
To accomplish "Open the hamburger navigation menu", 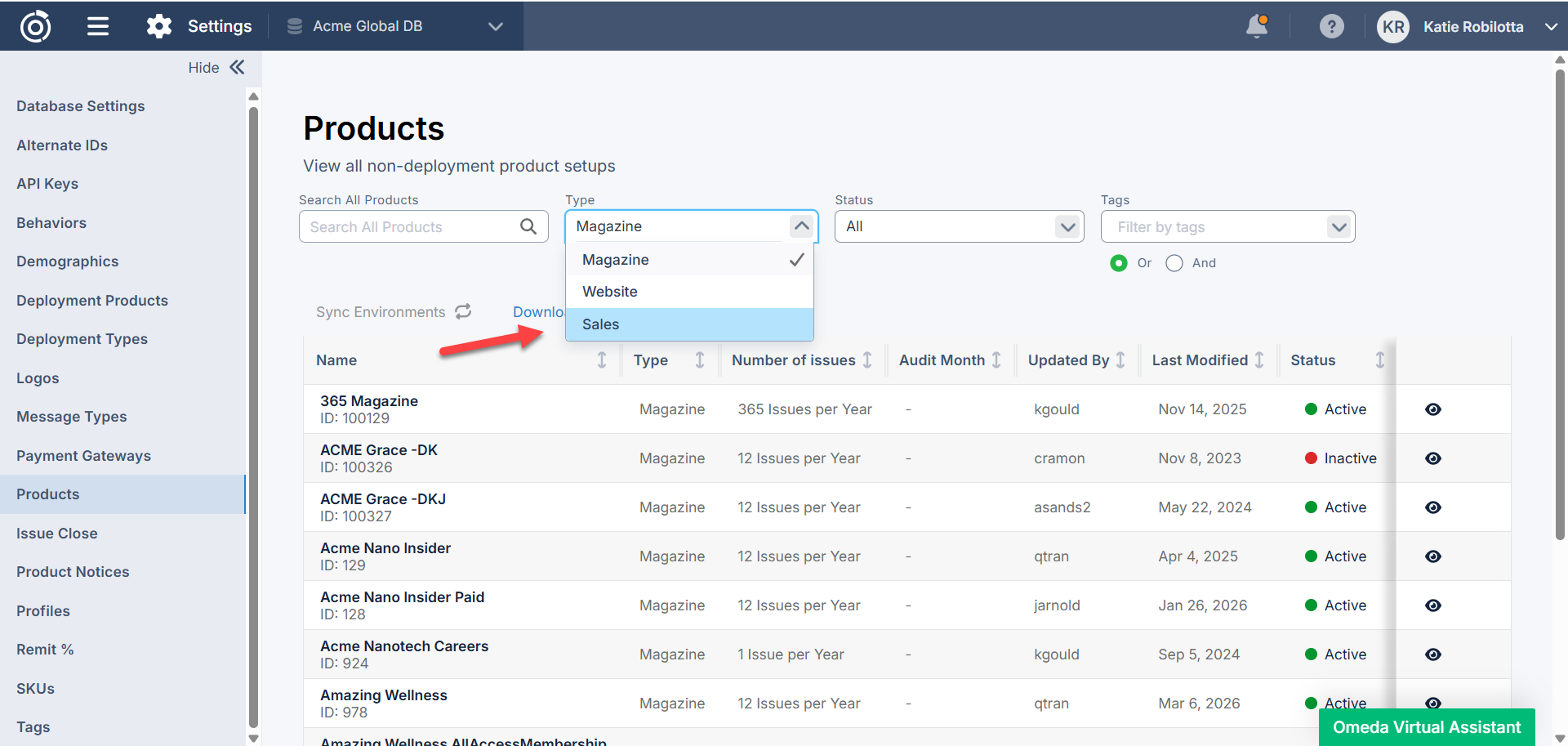I will [98, 26].
